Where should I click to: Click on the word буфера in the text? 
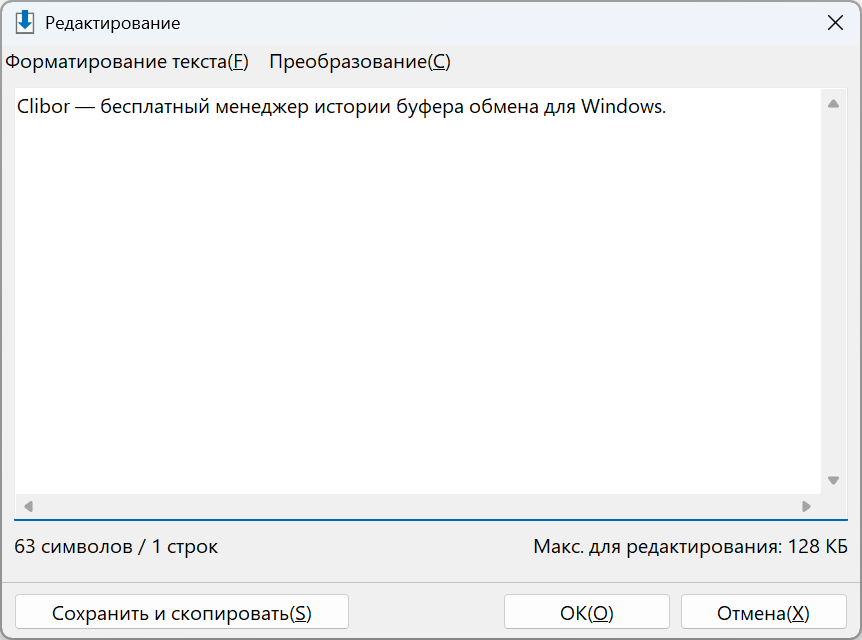coord(430,106)
